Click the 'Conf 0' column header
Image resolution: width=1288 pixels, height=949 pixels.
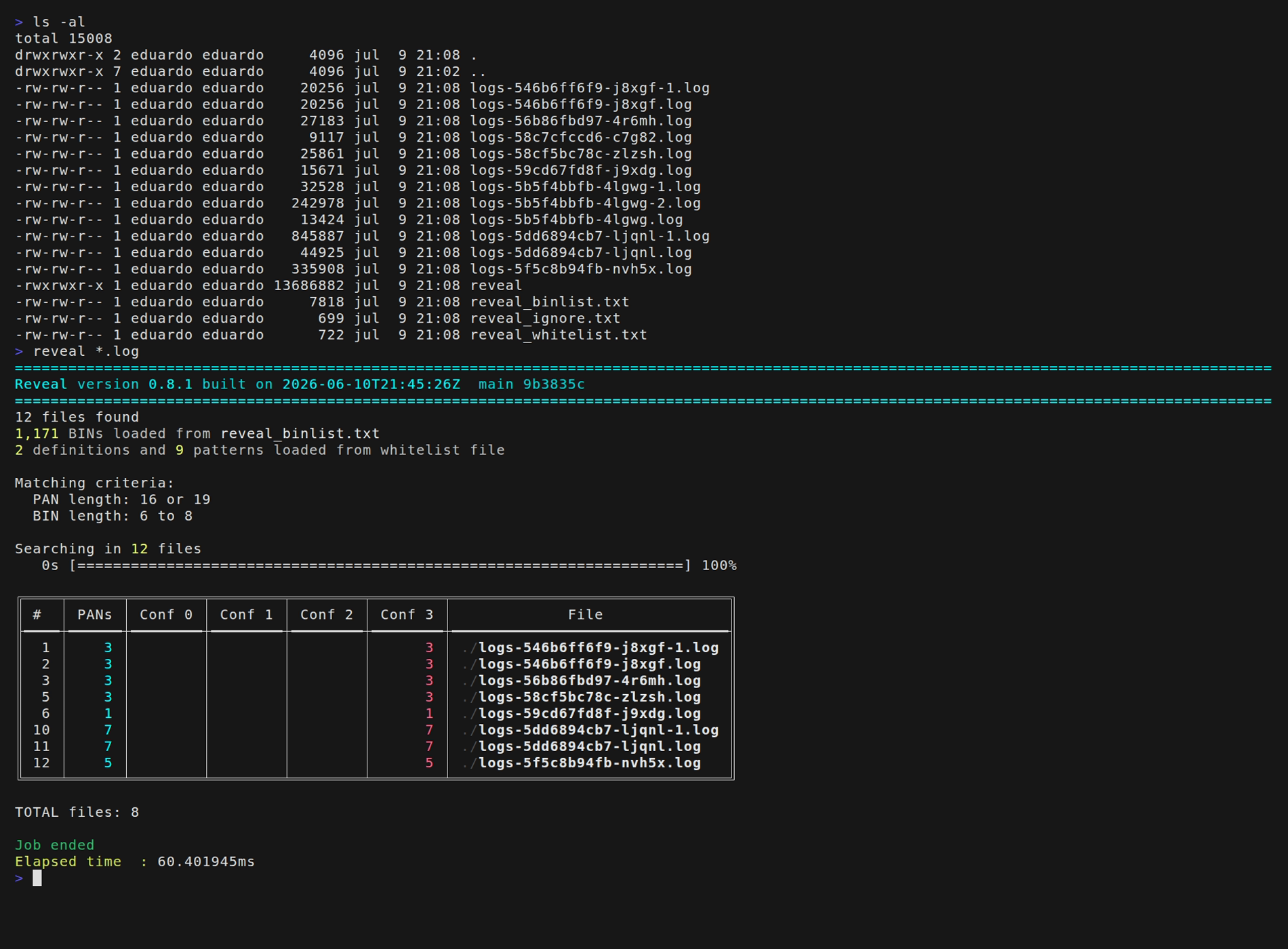[x=166, y=615]
